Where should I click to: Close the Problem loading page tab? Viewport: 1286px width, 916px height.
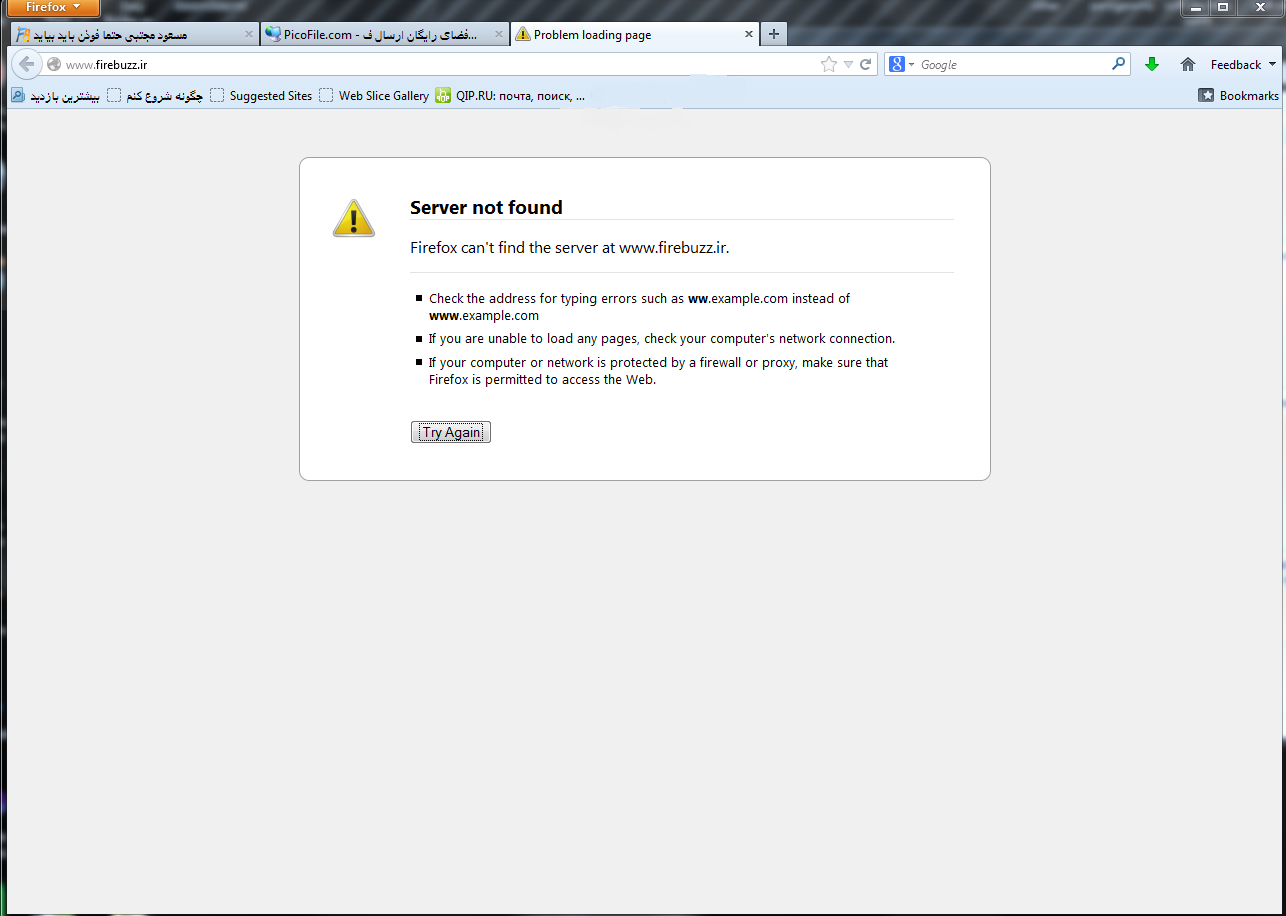[x=749, y=34]
